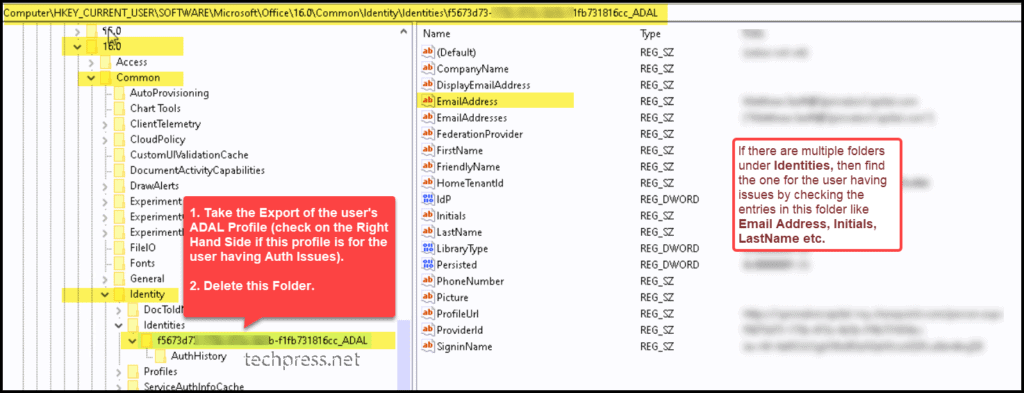Click the Chart Tools folder icon

coord(119,108)
